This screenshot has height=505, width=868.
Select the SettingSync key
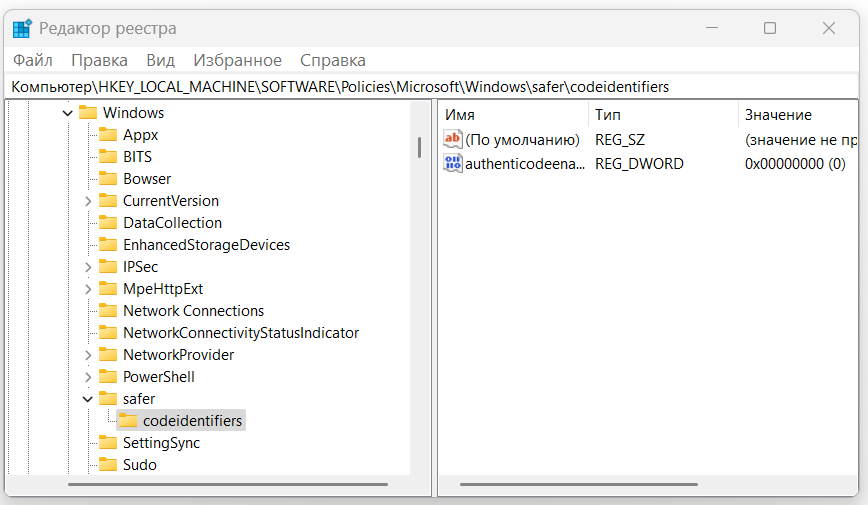point(161,443)
